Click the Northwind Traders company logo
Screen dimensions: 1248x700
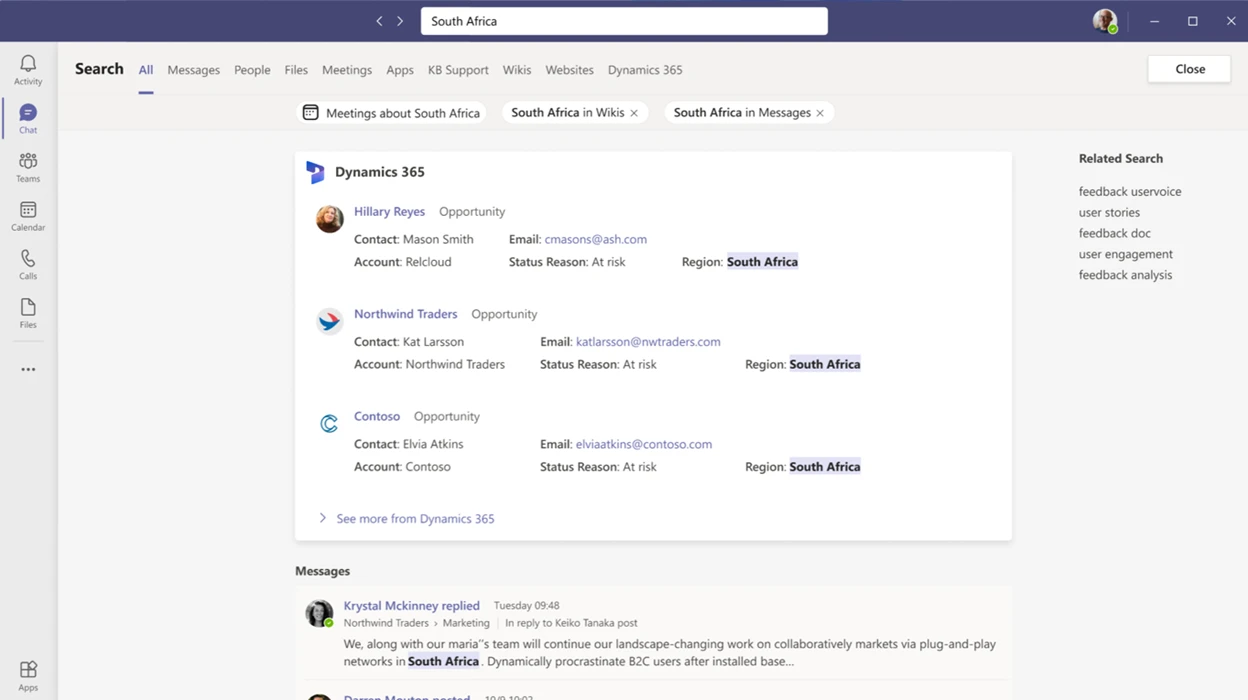click(329, 320)
